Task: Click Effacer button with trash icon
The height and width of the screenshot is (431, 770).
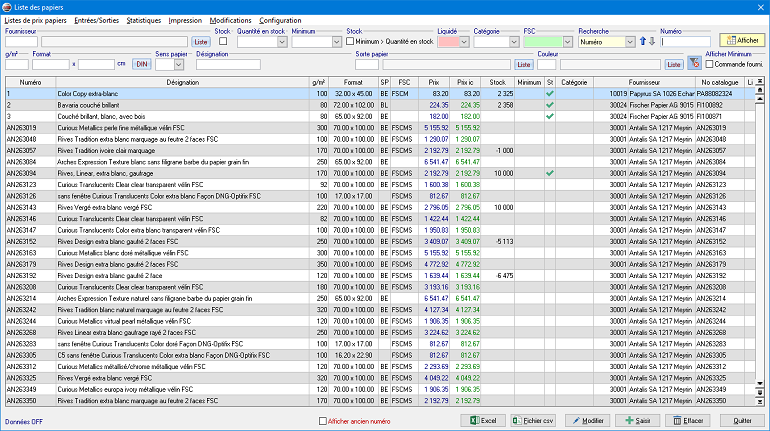Action: coord(688,421)
